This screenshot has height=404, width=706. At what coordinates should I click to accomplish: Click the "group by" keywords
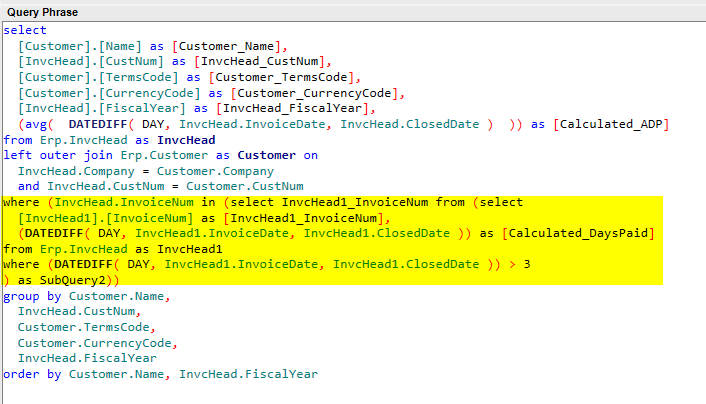pyautogui.click(x=32, y=296)
